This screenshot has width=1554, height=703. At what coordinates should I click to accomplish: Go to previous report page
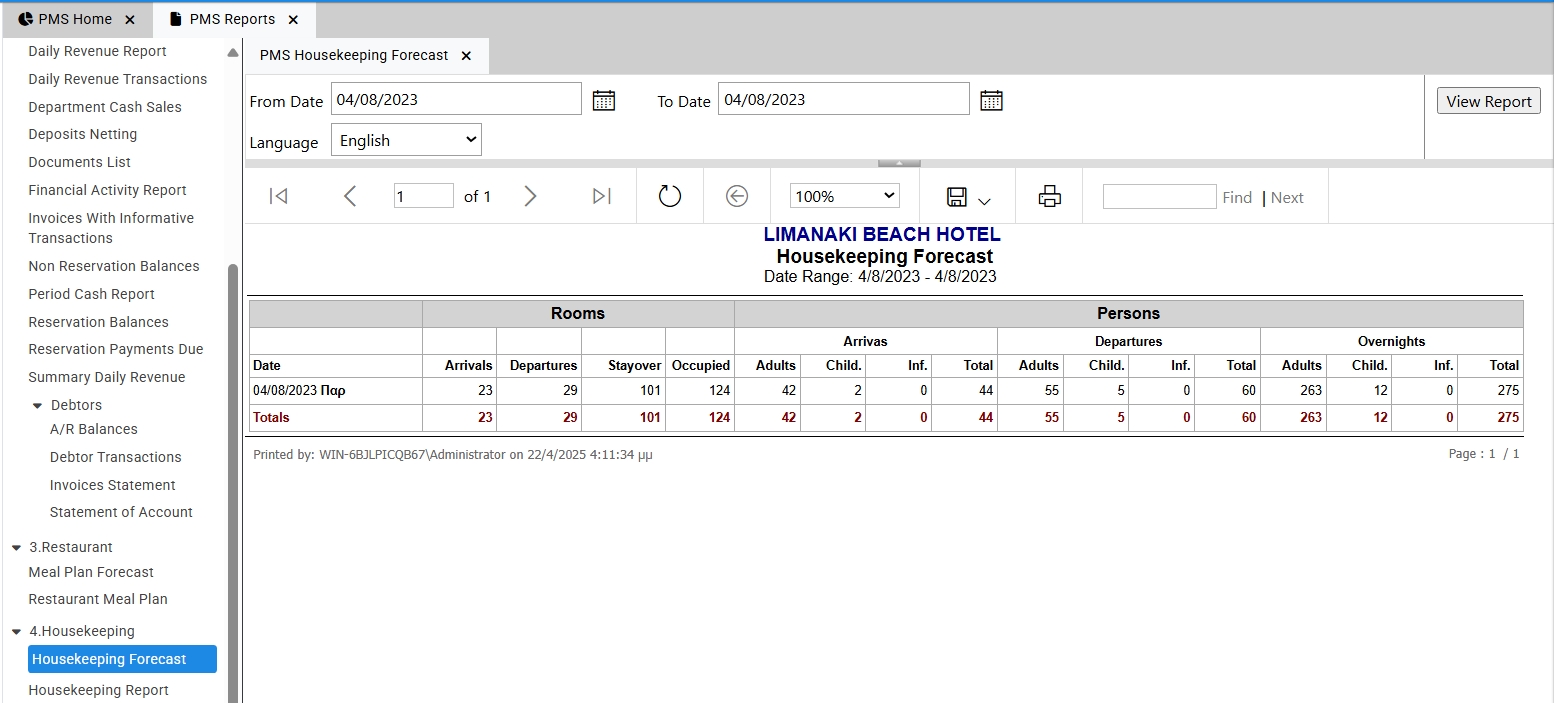[x=349, y=196]
